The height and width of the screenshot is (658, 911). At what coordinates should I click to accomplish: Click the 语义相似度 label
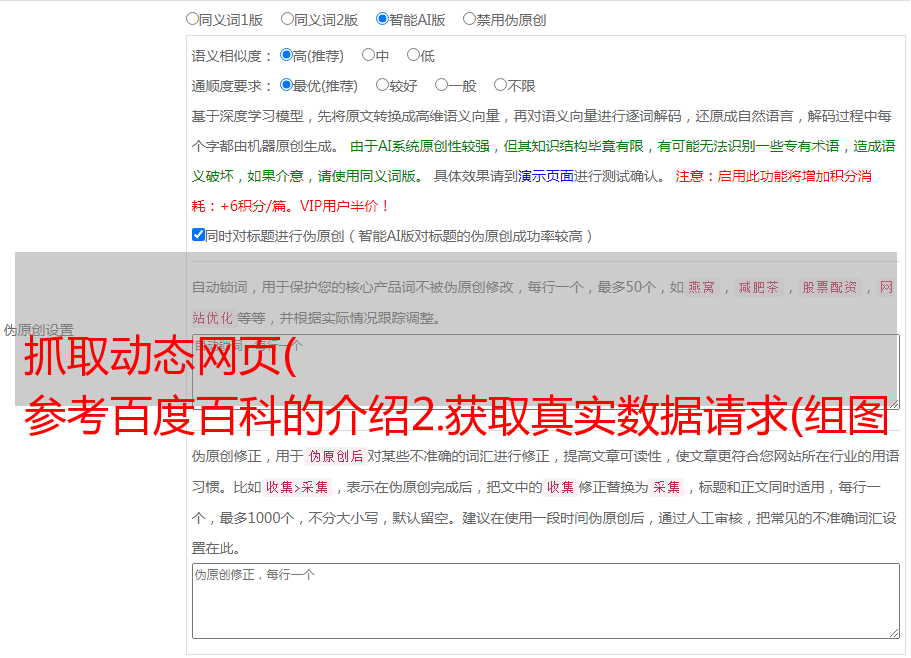(232, 56)
